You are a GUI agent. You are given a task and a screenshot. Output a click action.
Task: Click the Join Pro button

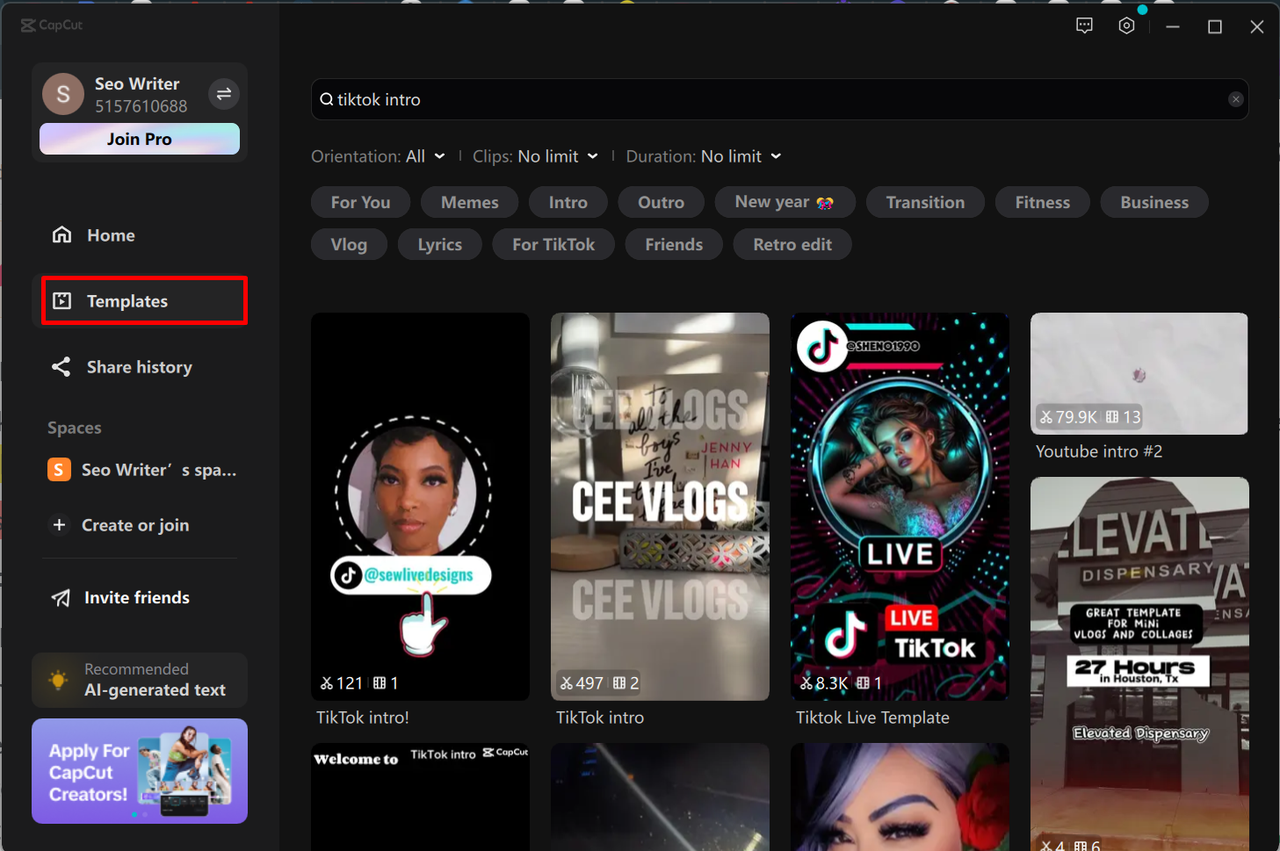pos(138,139)
